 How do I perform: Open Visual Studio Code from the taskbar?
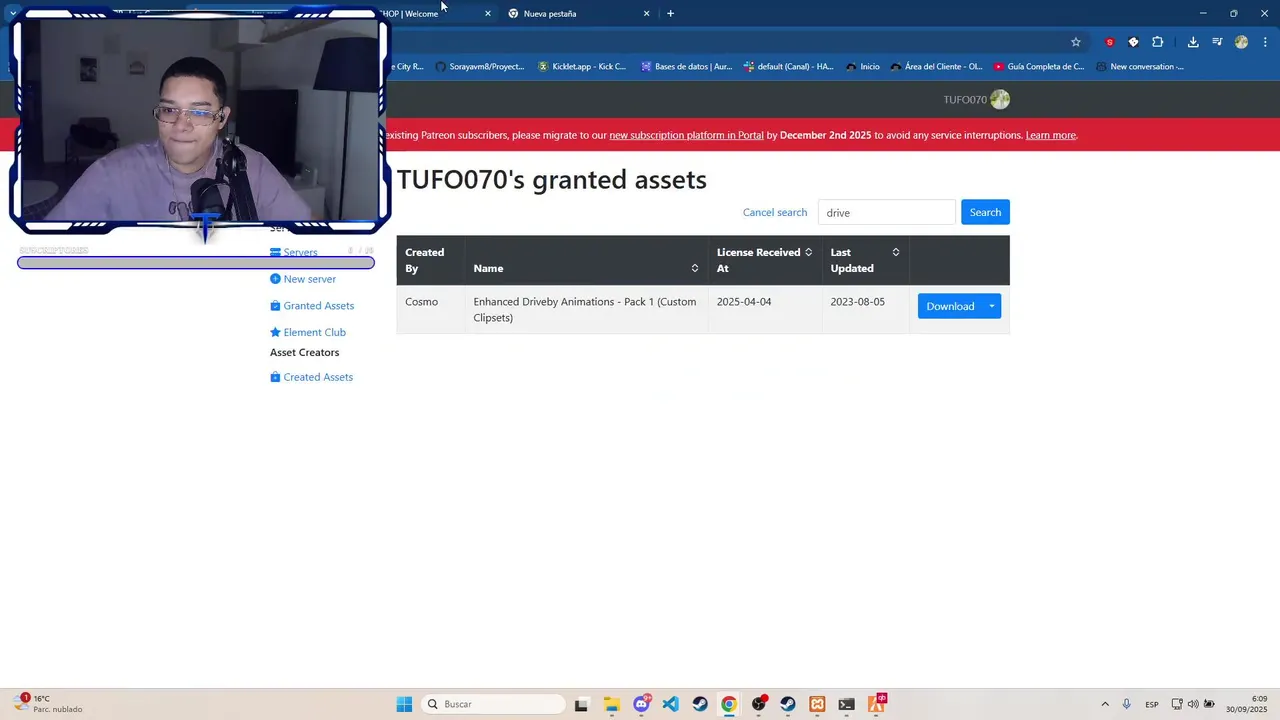click(x=670, y=704)
